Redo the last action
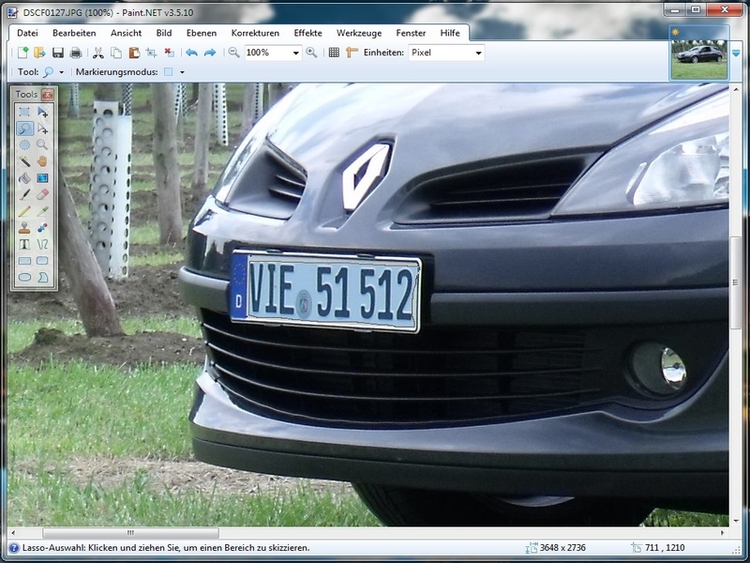 pyautogui.click(x=210, y=53)
